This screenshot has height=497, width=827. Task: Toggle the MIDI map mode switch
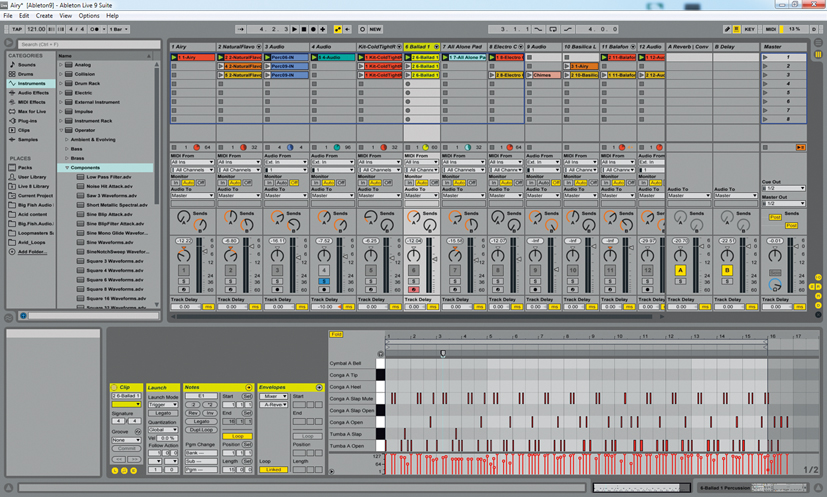[770, 30]
